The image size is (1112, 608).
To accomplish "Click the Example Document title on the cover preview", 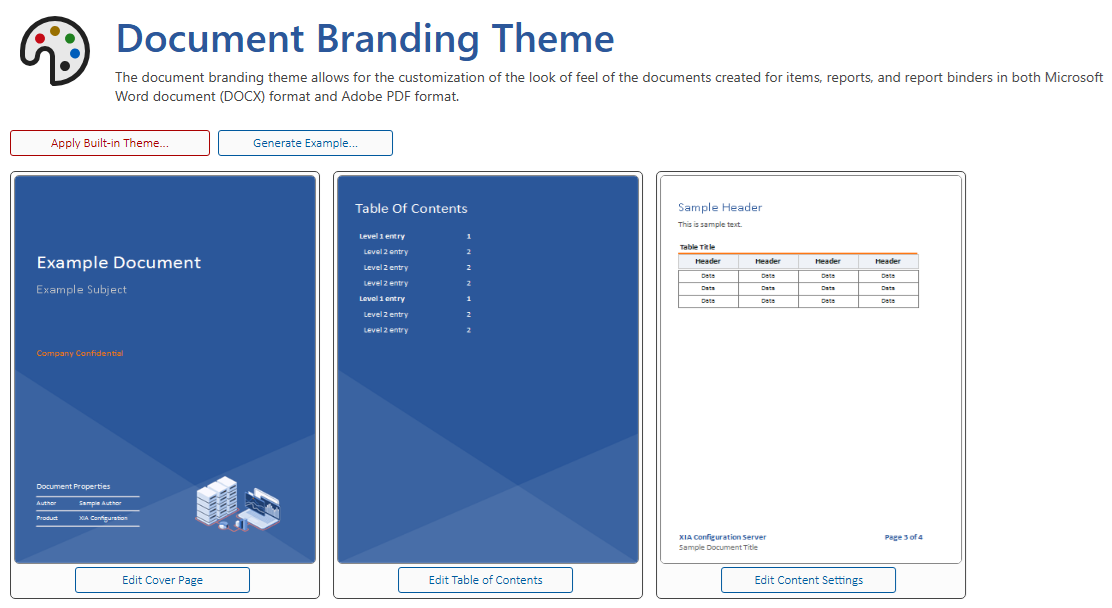I will pos(119,263).
